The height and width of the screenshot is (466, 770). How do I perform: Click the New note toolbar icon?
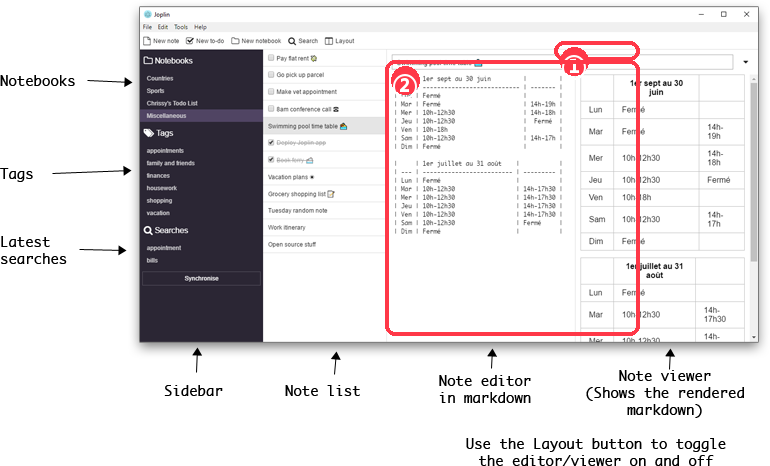(147, 41)
